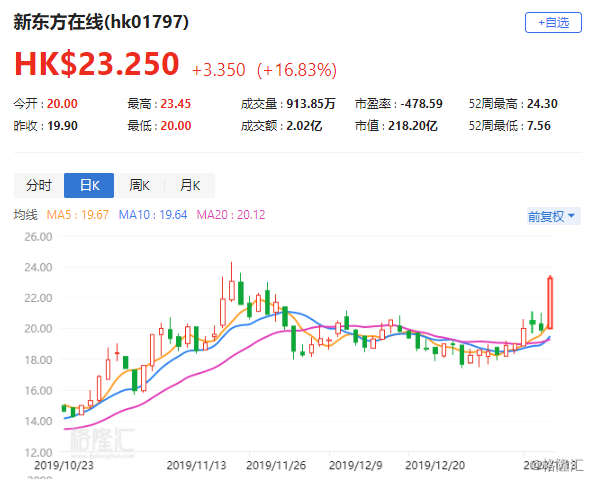Click the stock title 新东方在线(hk01797)
The image size is (591, 479).
pos(101,22)
